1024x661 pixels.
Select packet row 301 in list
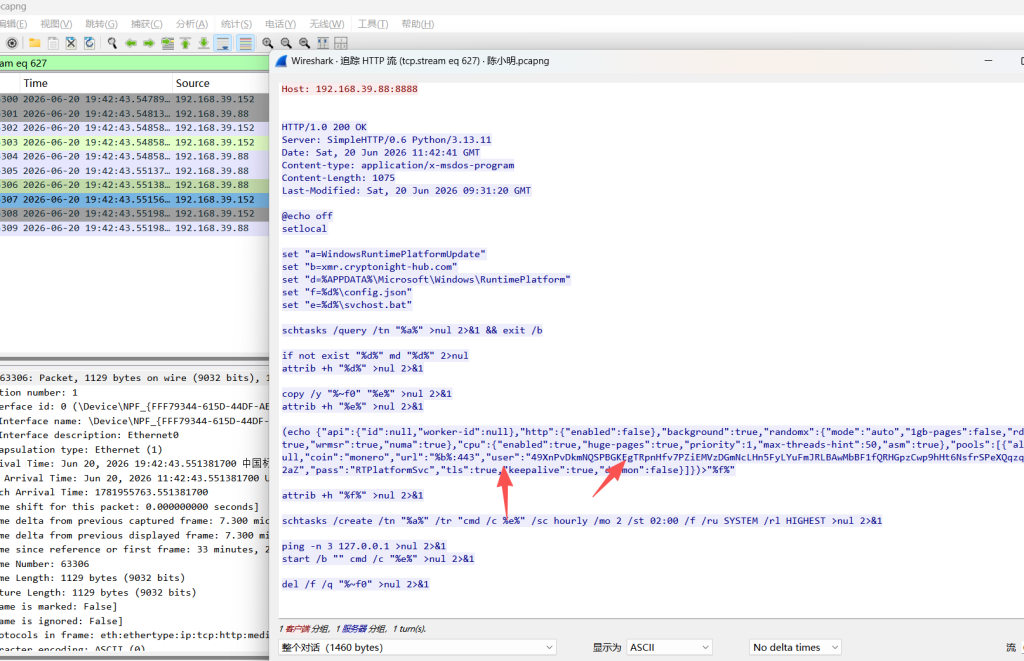(134, 114)
